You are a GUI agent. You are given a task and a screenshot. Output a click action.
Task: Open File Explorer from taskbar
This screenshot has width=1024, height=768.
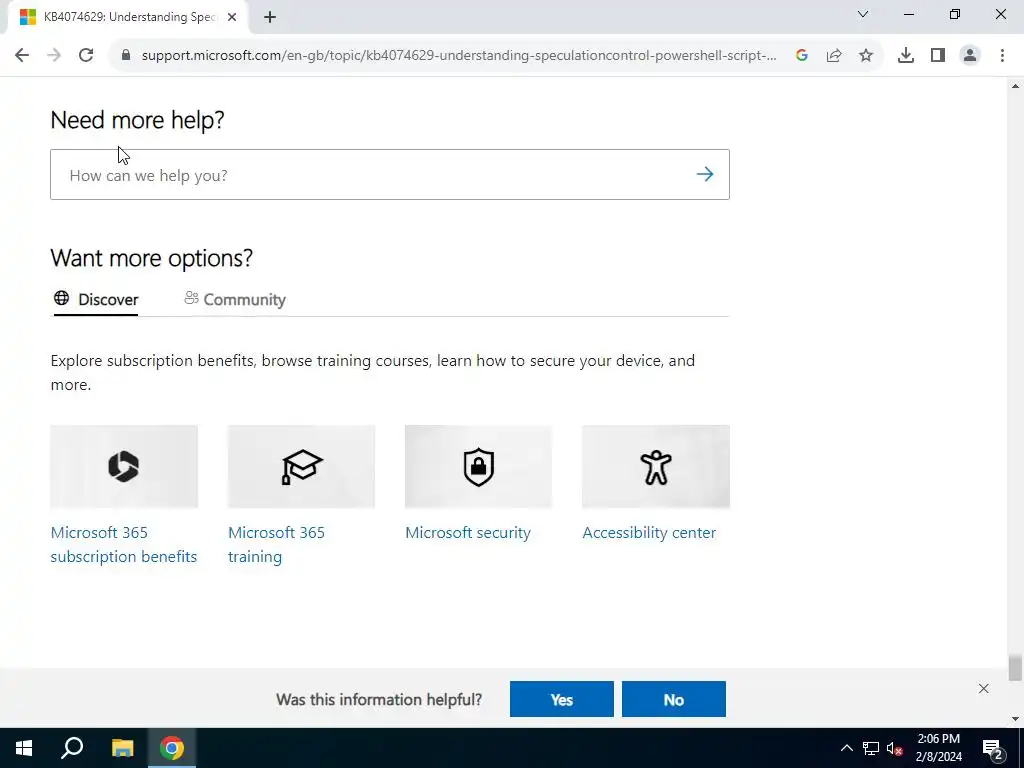click(x=122, y=748)
